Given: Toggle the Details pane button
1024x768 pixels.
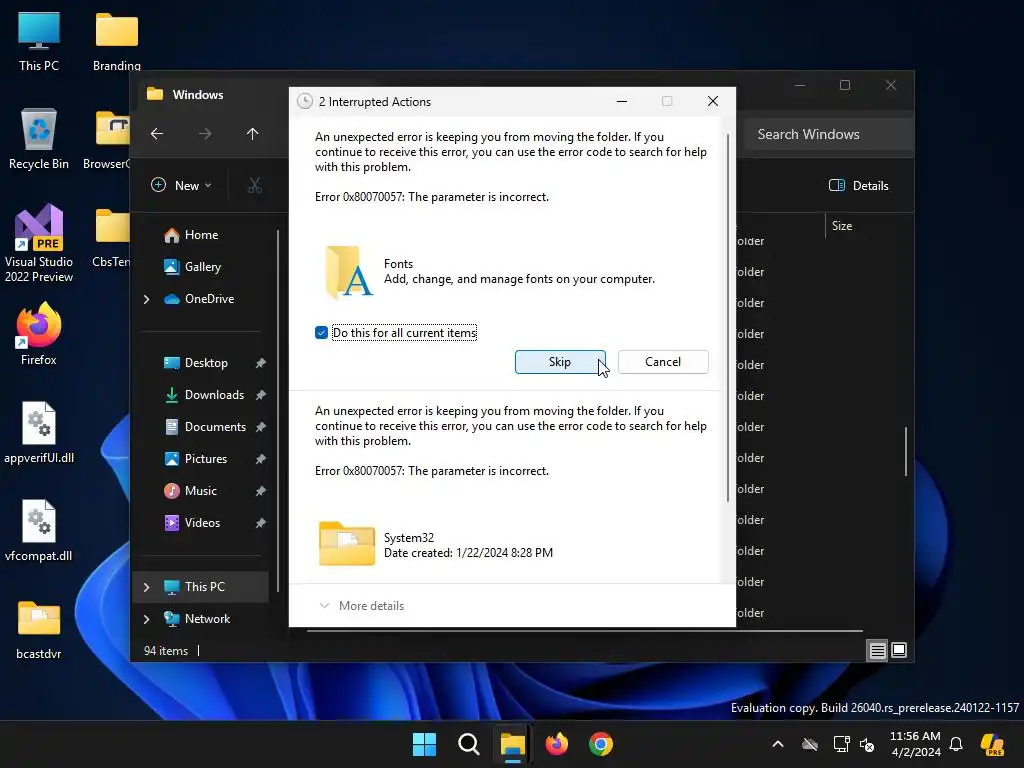Looking at the screenshot, I should [x=858, y=185].
